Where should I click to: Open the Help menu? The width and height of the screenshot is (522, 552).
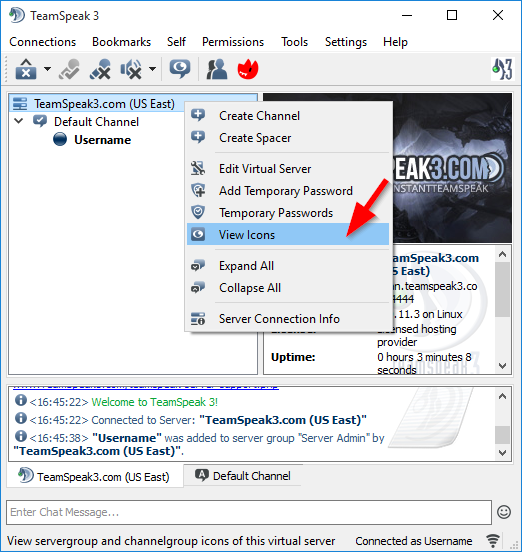[x=395, y=42]
